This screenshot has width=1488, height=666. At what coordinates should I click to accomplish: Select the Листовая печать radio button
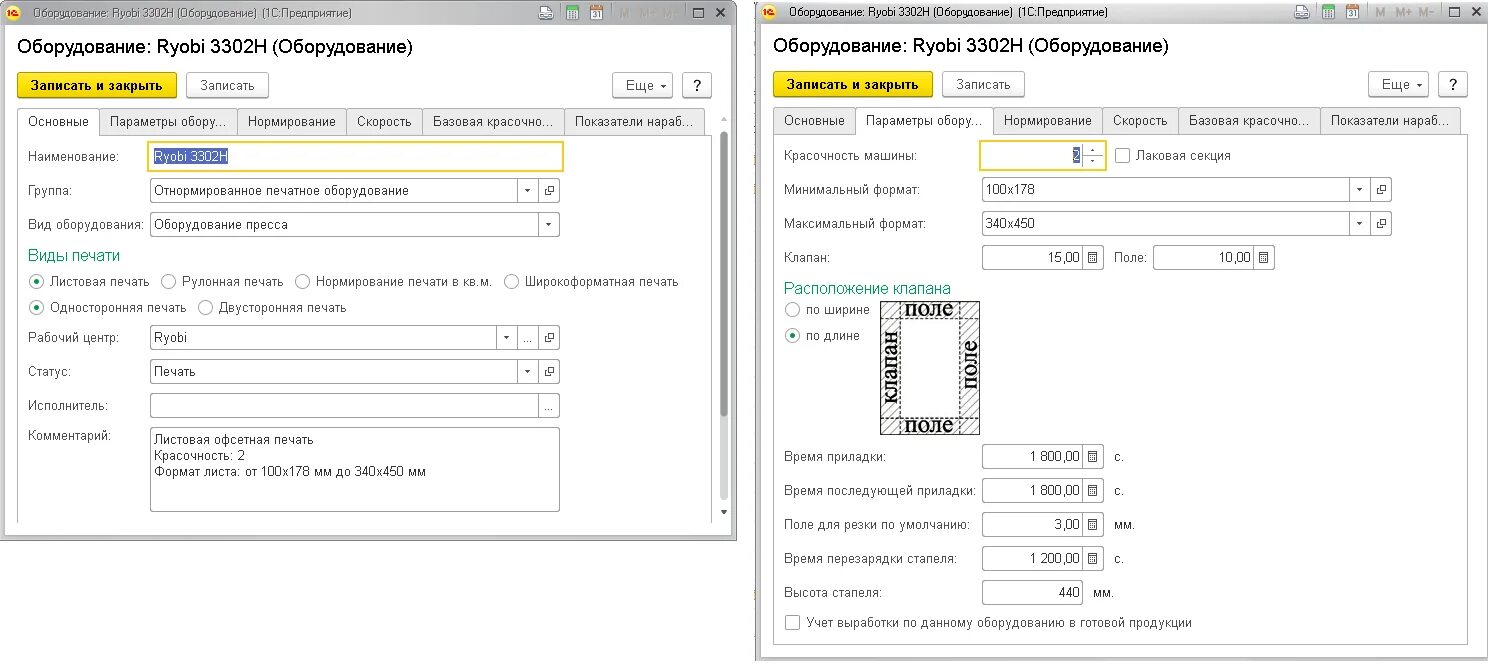click(37, 282)
